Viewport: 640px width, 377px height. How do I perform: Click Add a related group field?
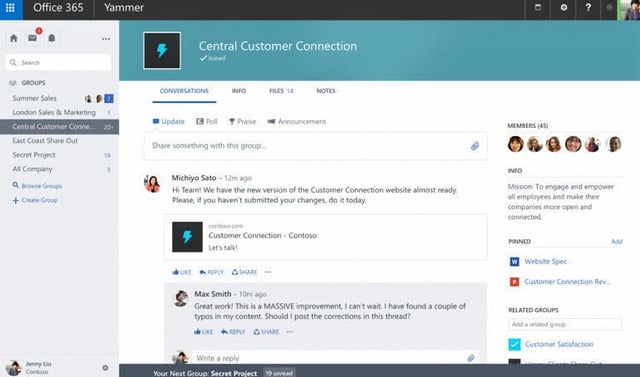[x=565, y=324]
